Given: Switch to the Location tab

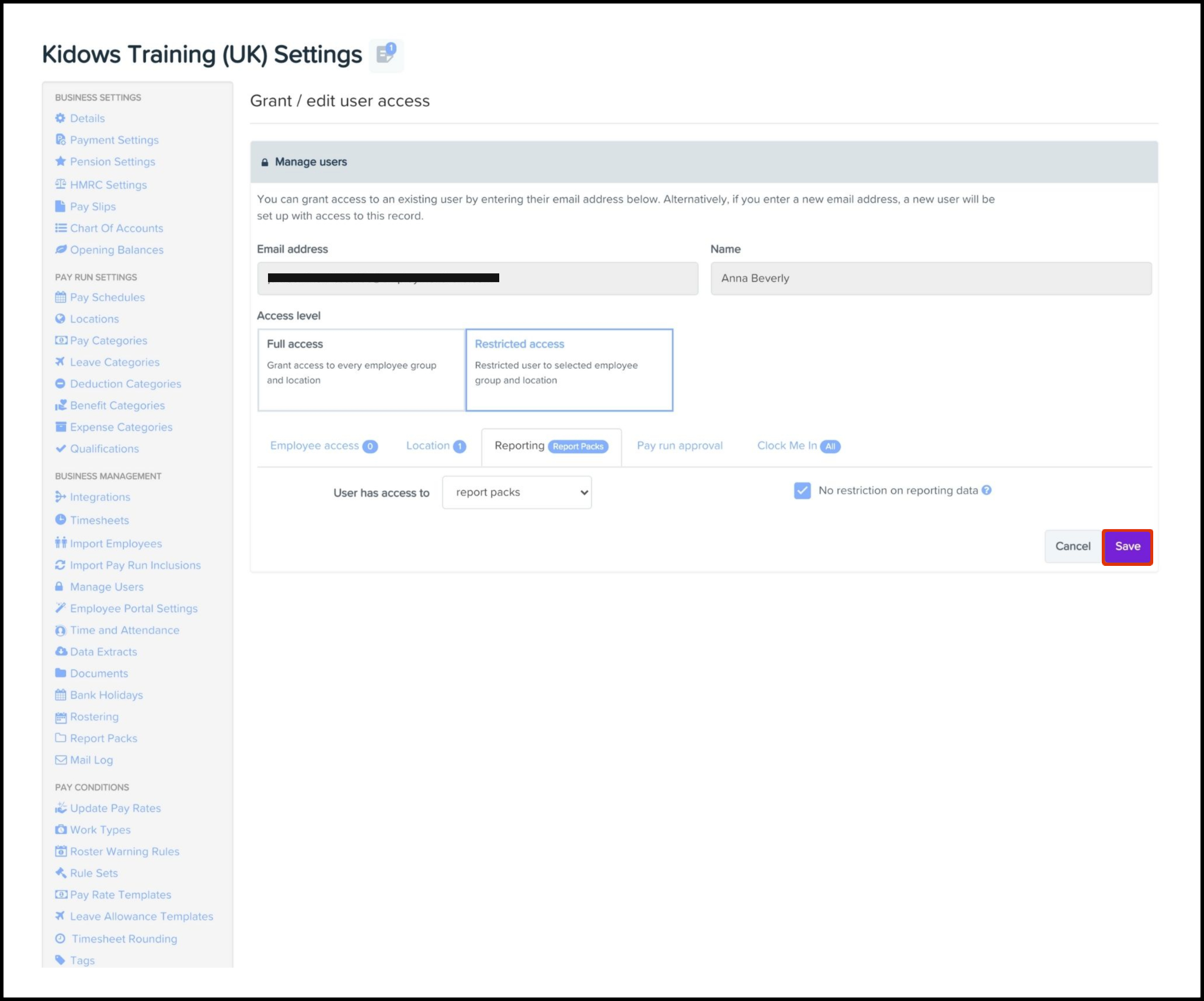Looking at the screenshot, I should coord(436,446).
